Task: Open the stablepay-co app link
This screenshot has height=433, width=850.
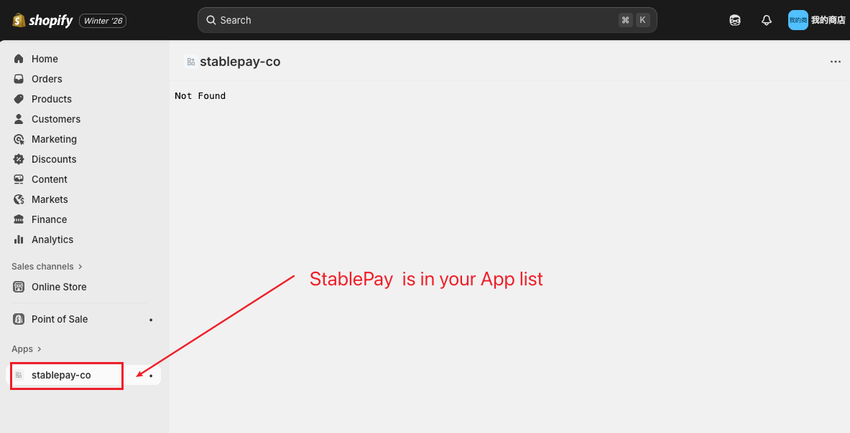Action: tap(61, 375)
